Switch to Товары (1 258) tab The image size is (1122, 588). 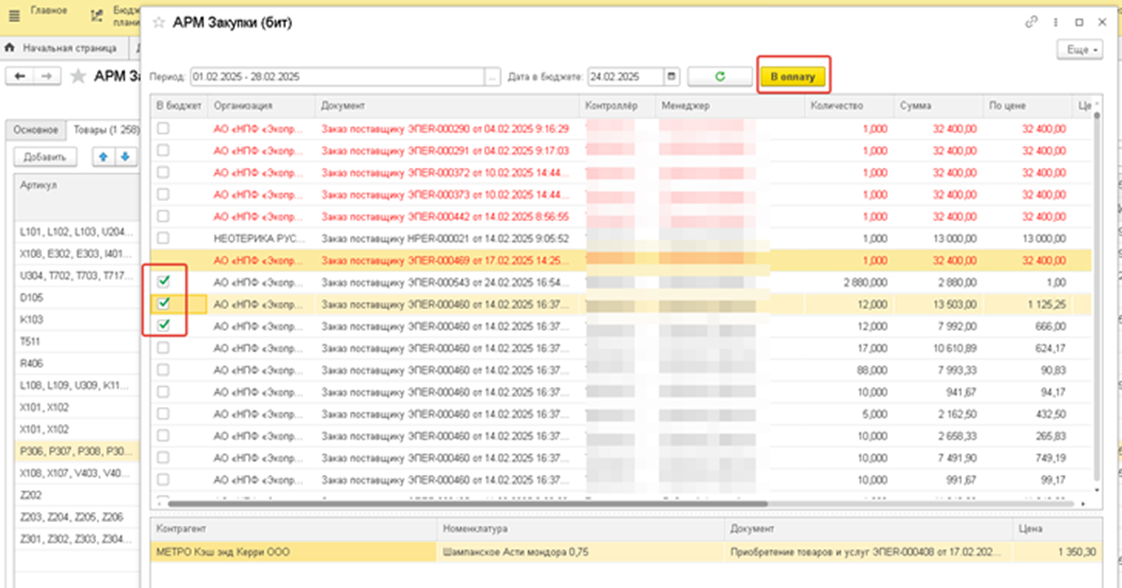[104, 129]
